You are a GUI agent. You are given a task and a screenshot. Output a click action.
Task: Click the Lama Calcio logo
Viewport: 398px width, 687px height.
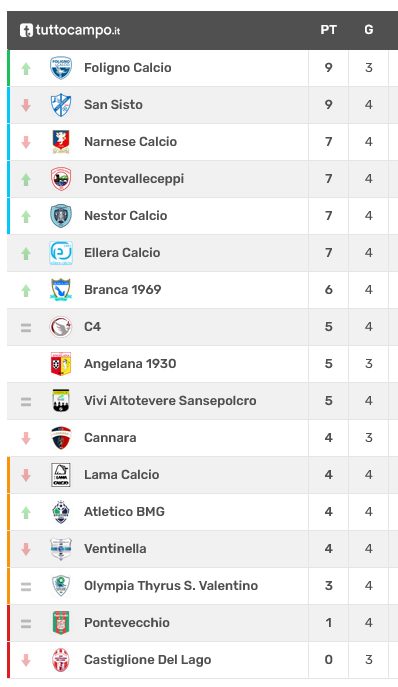point(61,475)
